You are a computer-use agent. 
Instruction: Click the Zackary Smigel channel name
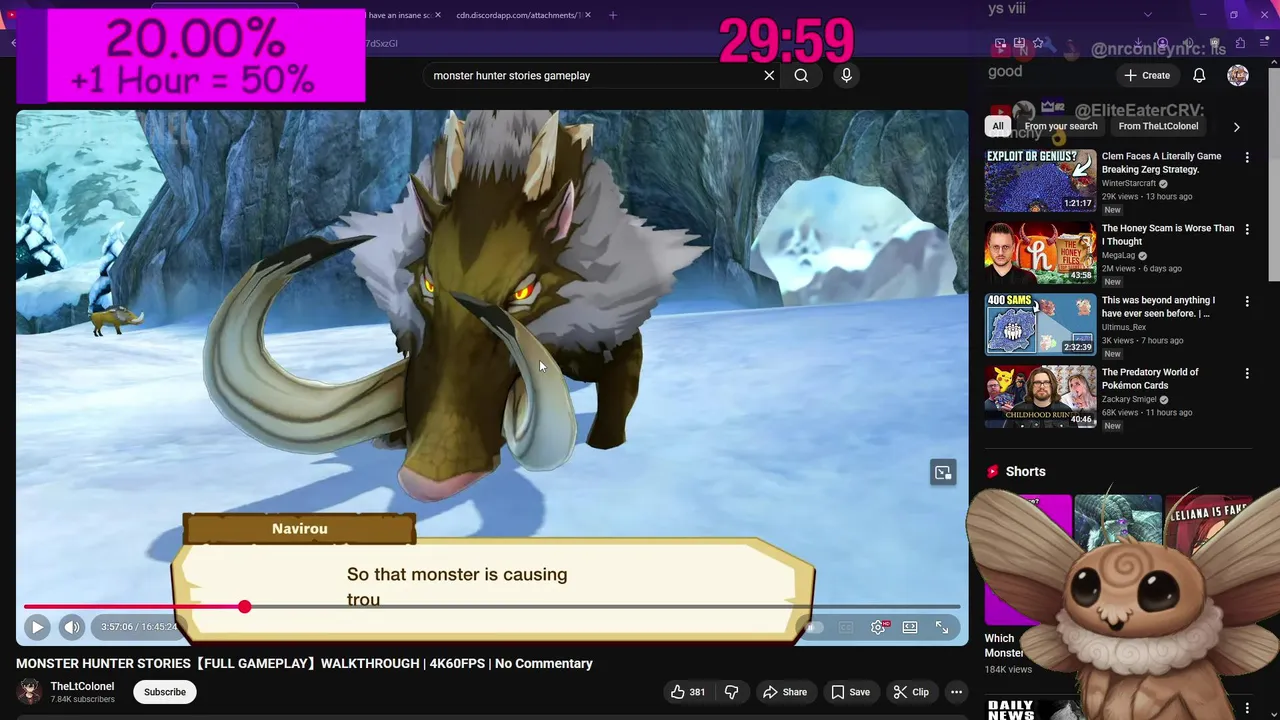click(x=1129, y=399)
